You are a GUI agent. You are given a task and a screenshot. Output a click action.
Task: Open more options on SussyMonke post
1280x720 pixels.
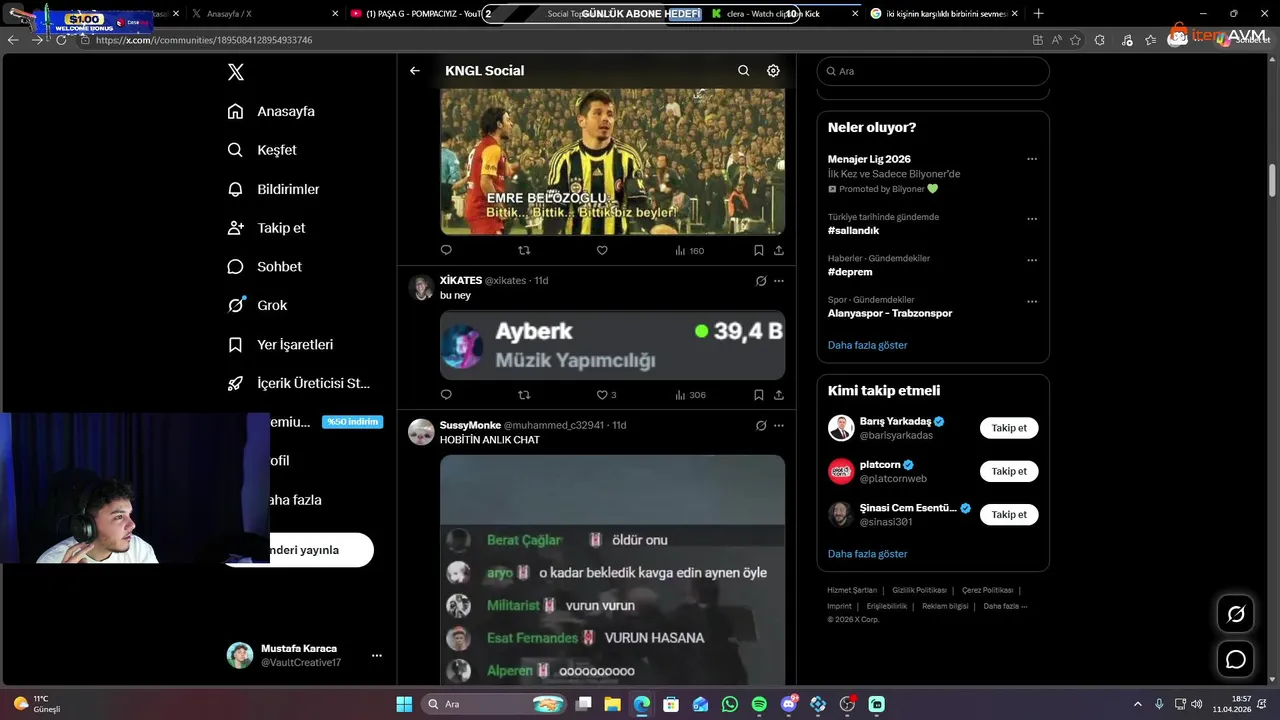tap(779, 425)
